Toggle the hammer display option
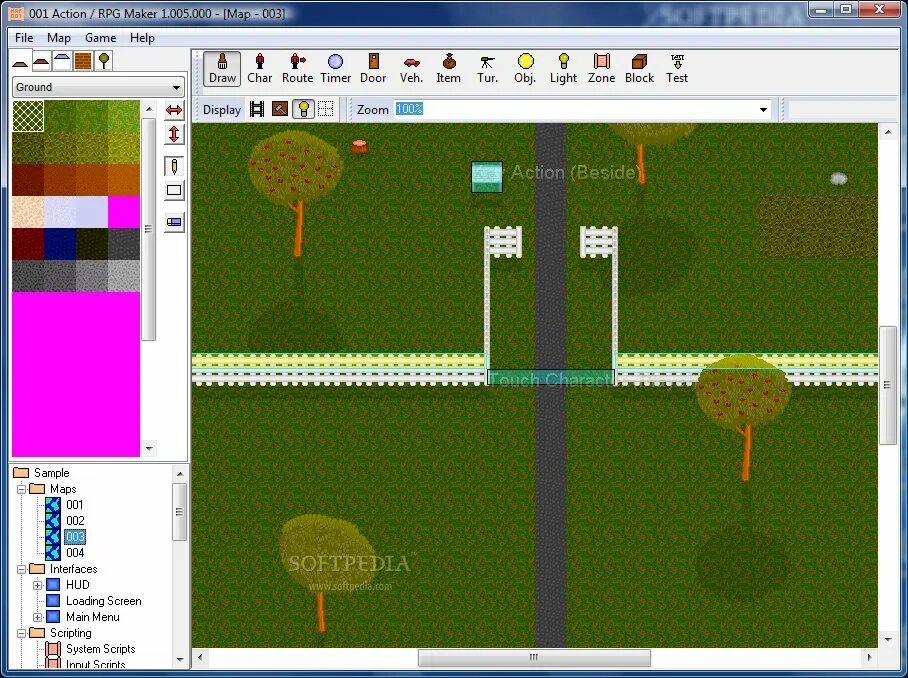This screenshot has width=908, height=678. [280, 109]
